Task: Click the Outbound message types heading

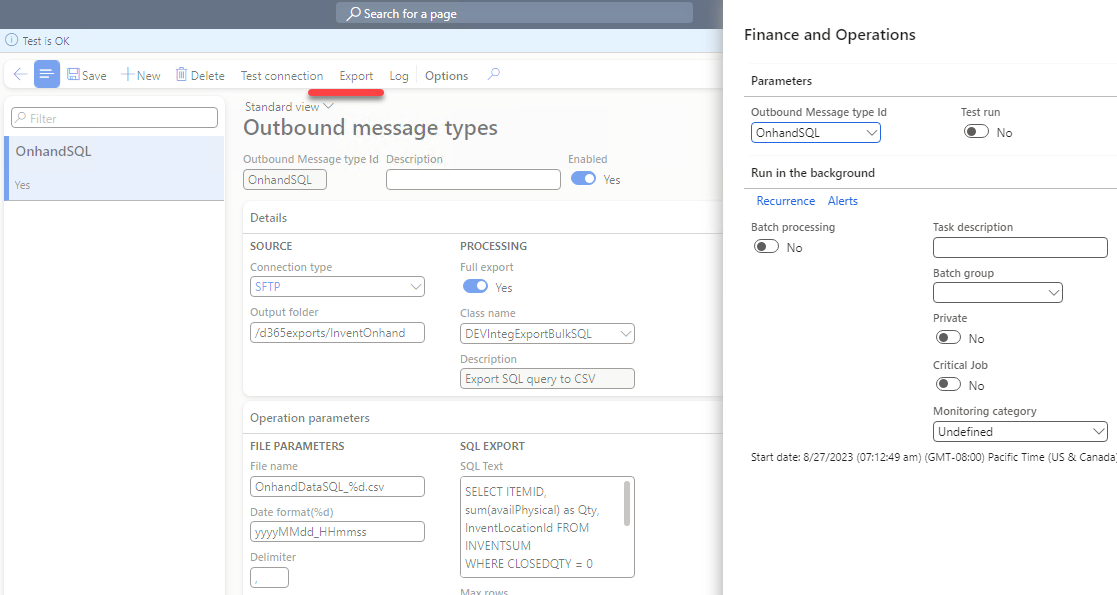Action: tap(370, 128)
